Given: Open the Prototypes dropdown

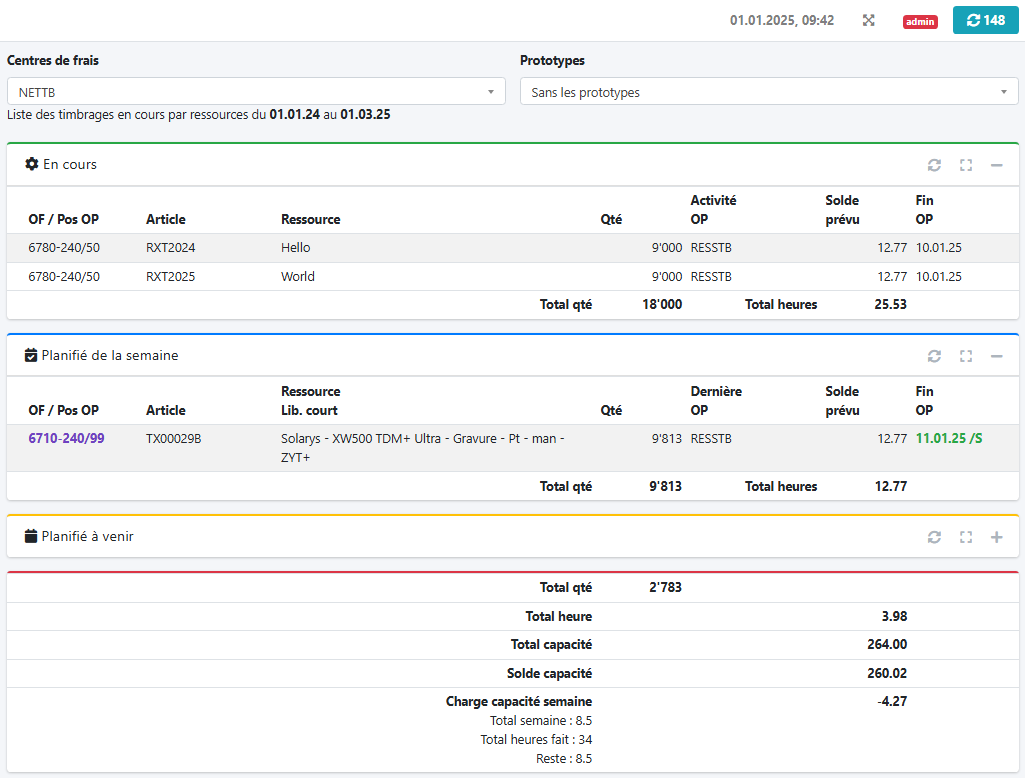Looking at the screenshot, I should click(x=769, y=92).
